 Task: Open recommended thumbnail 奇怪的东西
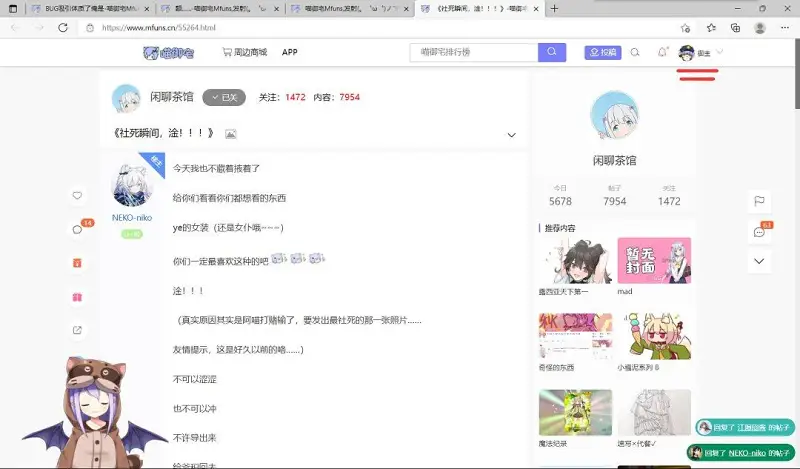tap(575, 336)
